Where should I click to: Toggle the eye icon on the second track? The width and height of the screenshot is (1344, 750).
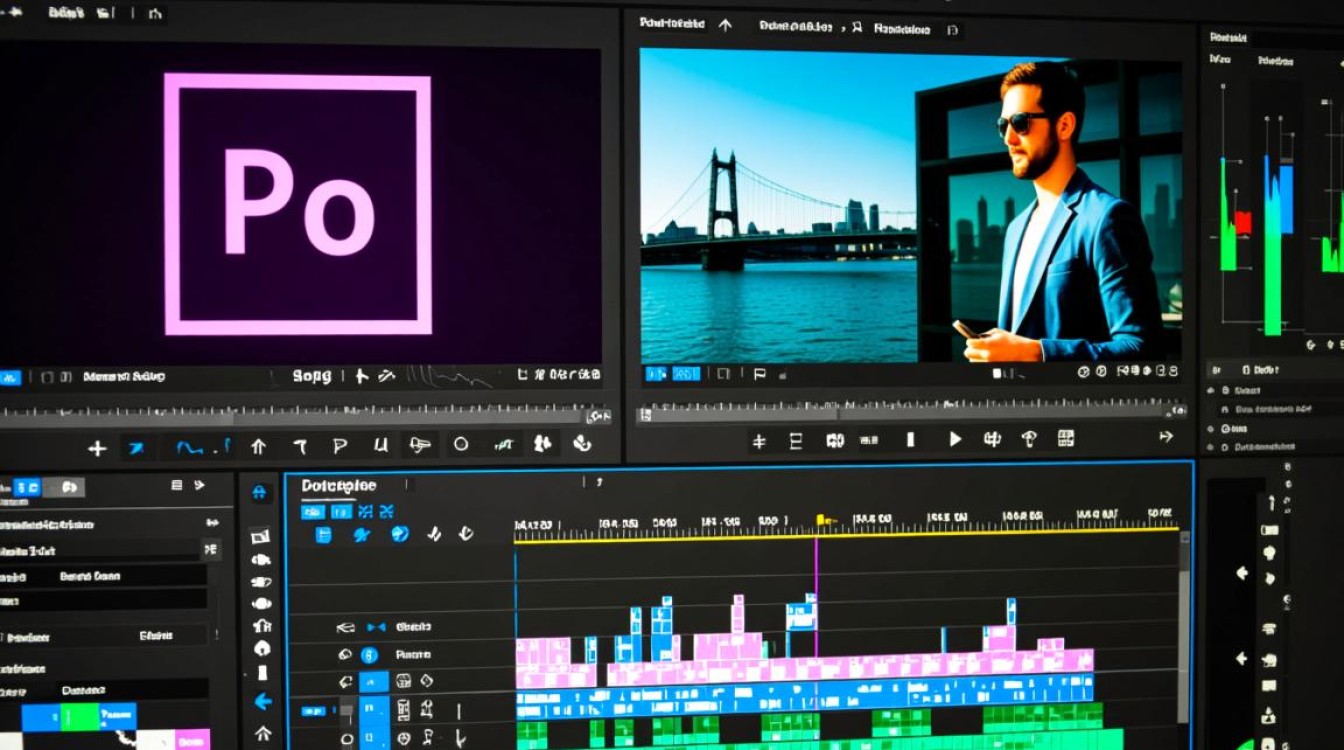345,655
